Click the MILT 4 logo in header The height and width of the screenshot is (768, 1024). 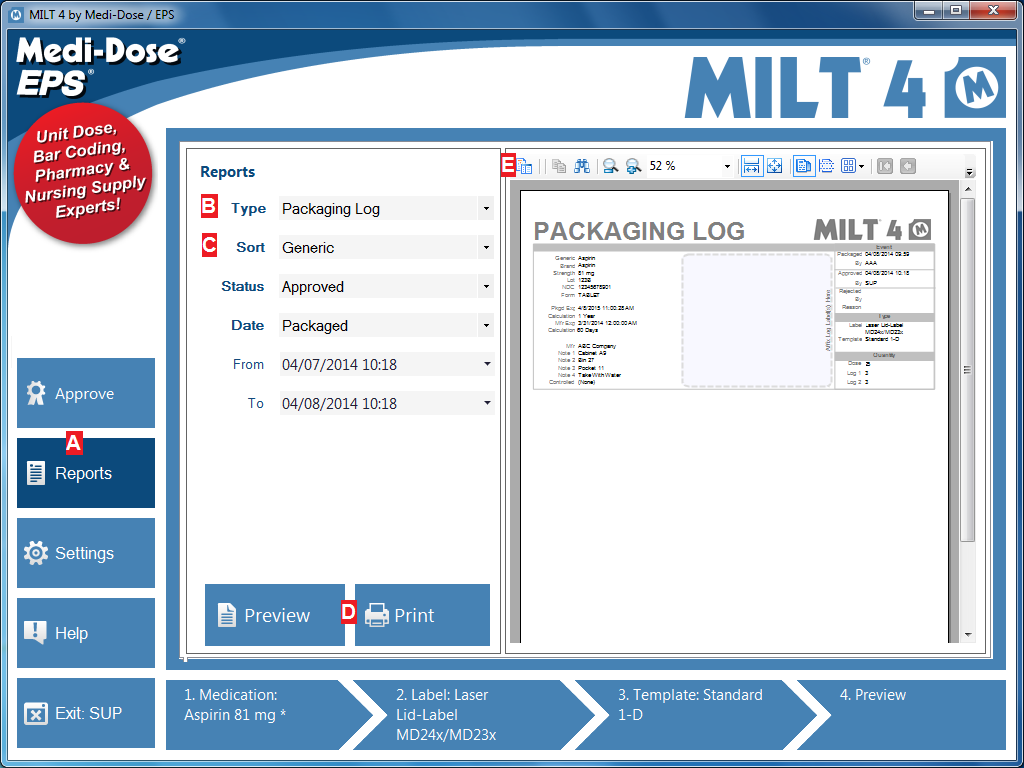click(844, 88)
